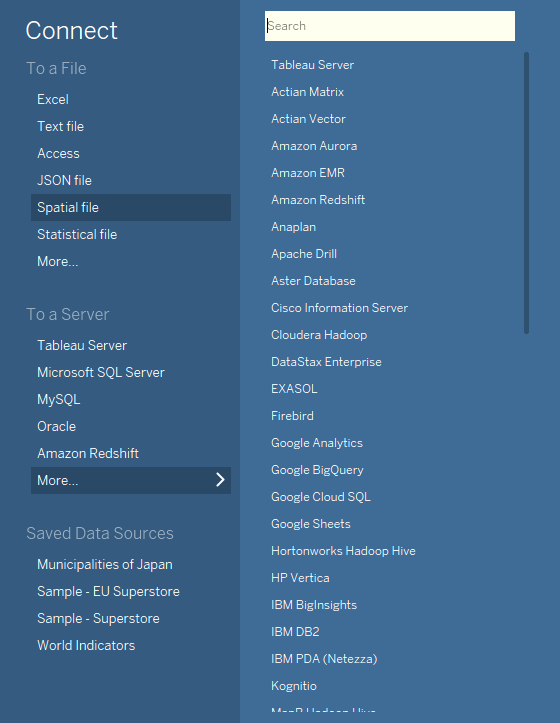This screenshot has height=723, width=560.
Task: Select MySQL server connection
Action: [x=59, y=399]
